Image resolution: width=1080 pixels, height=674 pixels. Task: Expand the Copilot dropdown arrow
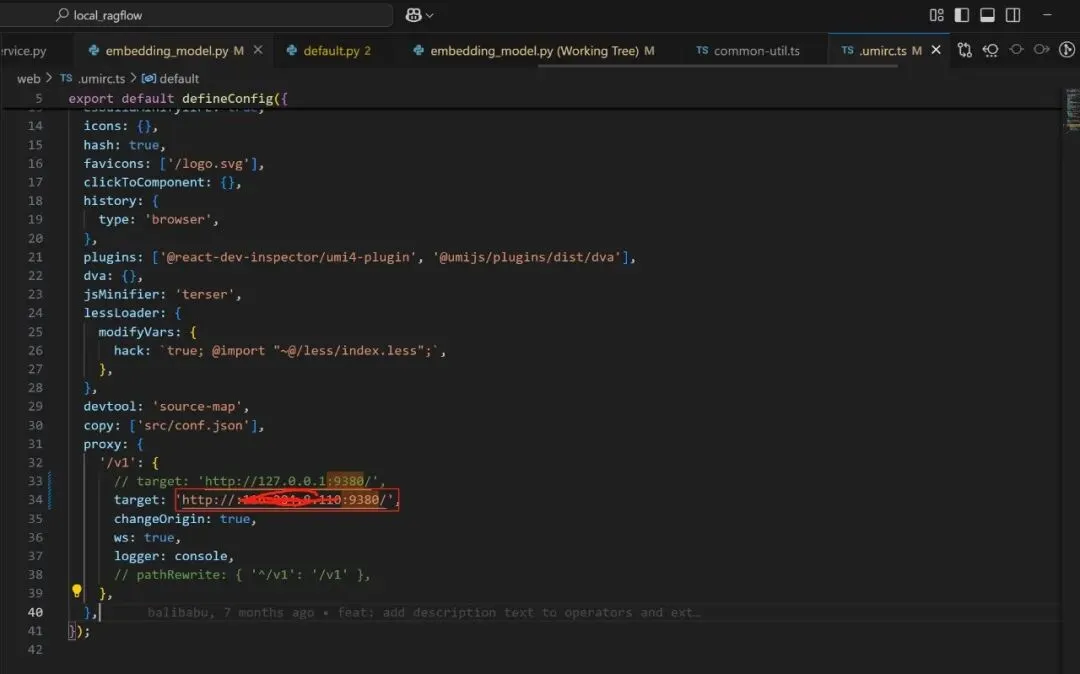point(430,15)
